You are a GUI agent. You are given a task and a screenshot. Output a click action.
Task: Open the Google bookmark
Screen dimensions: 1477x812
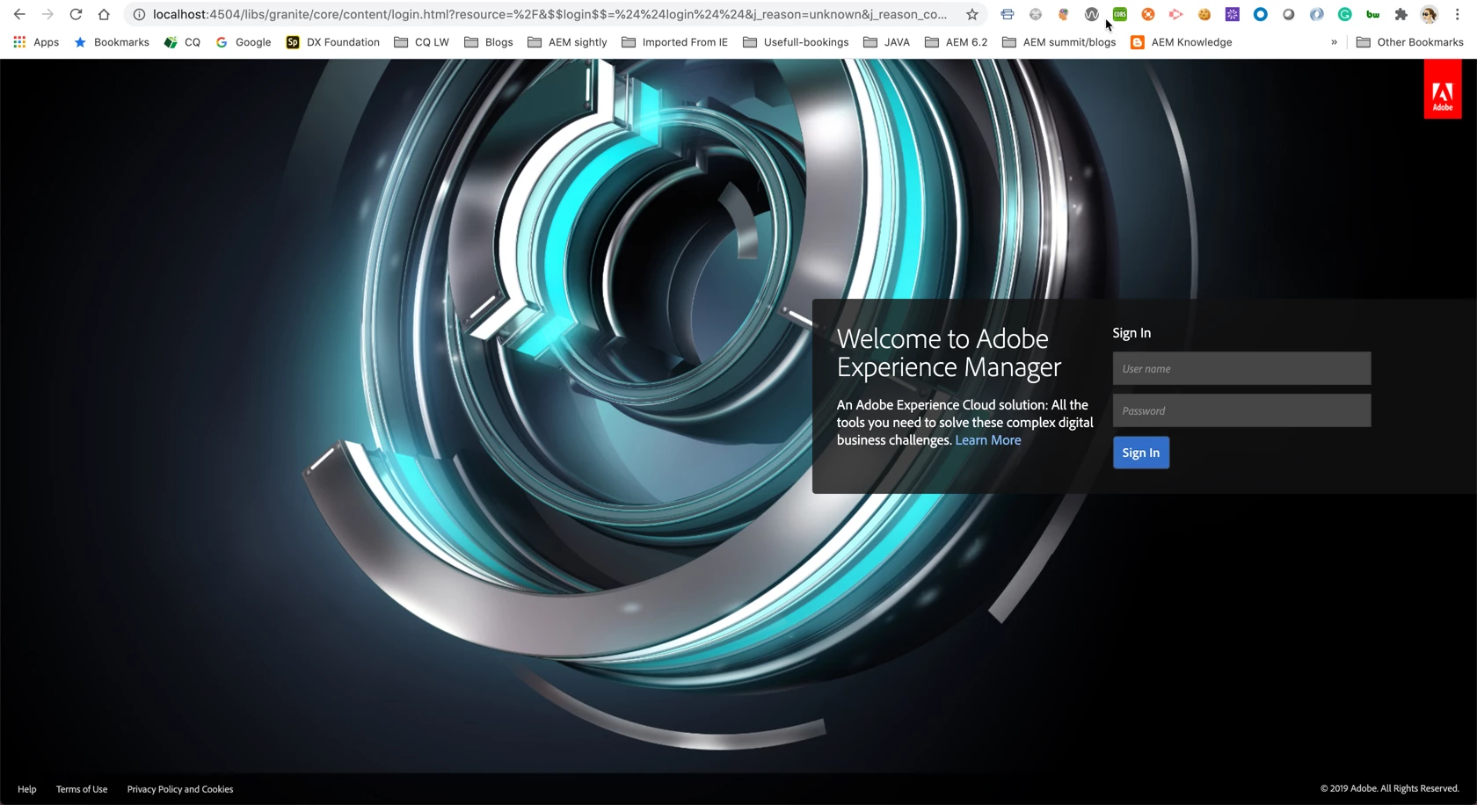point(244,42)
